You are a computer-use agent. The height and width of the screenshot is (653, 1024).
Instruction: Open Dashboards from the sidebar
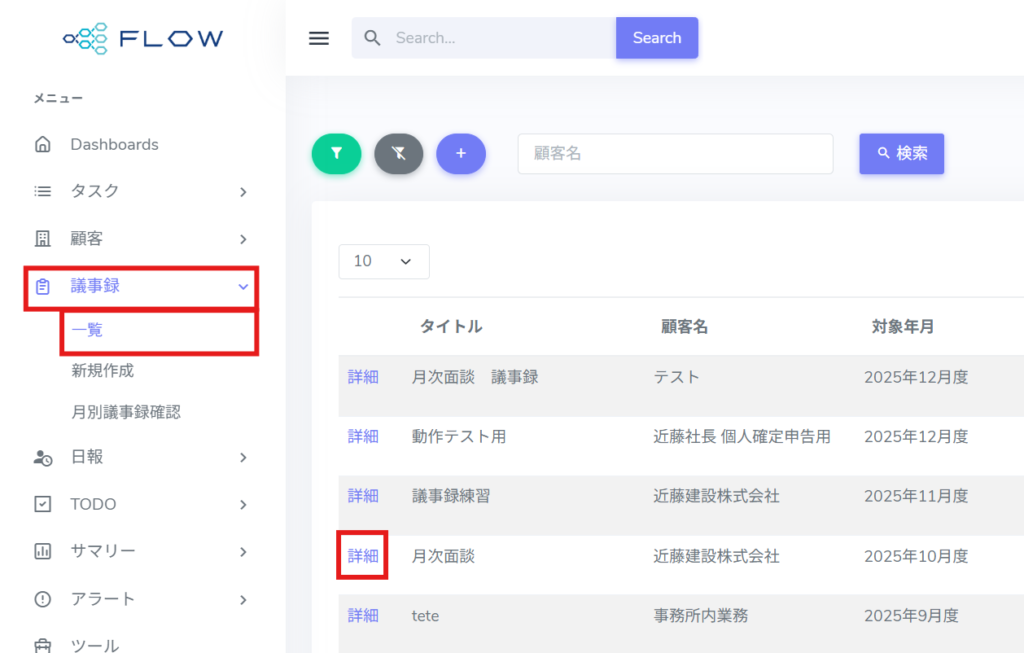114,144
